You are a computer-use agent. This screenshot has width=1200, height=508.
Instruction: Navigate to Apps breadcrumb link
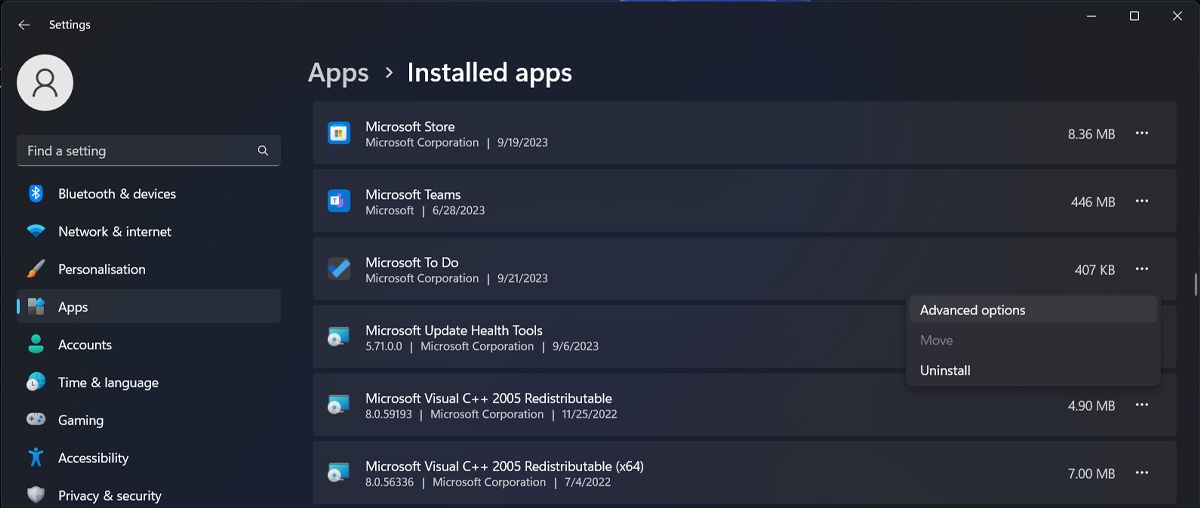[x=338, y=73]
